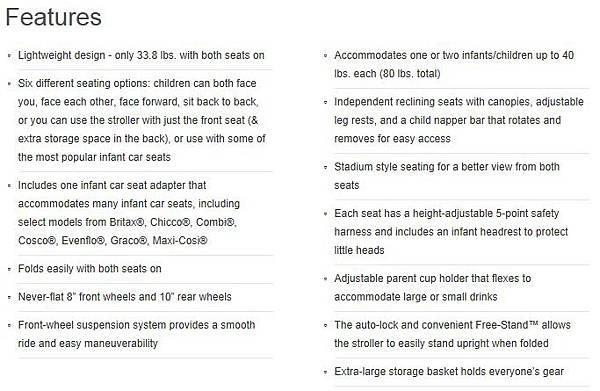This screenshot has width=600, height=391.
Task: Click the bullet beside Folds easily
Action: [x=9, y=269]
